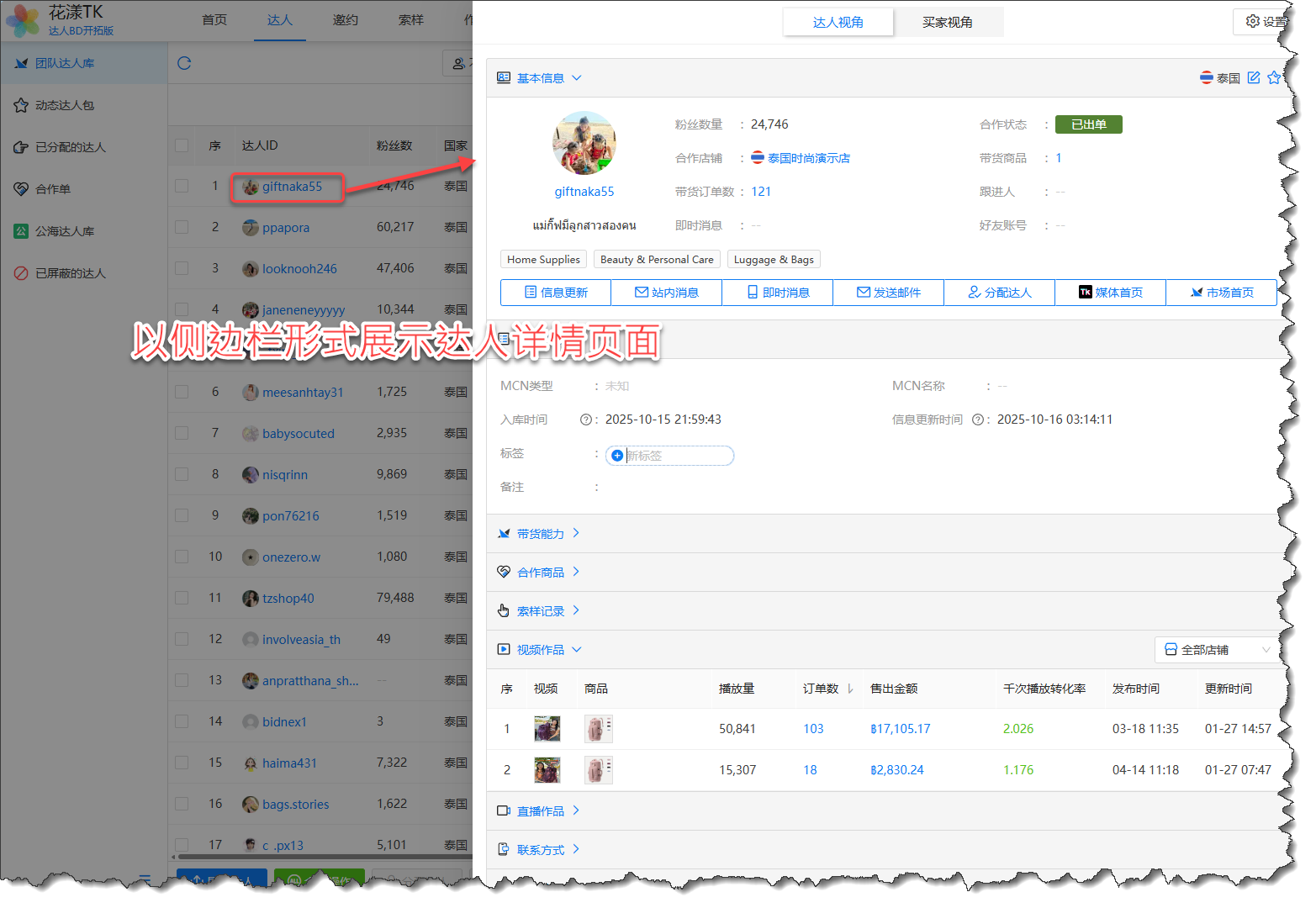Open the 媒体首页 TikTok button

click(x=1110, y=293)
